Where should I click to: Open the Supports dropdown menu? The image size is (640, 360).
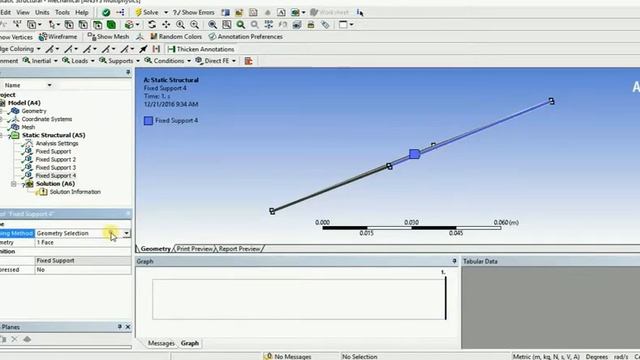pyautogui.click(x=119, y=61)
